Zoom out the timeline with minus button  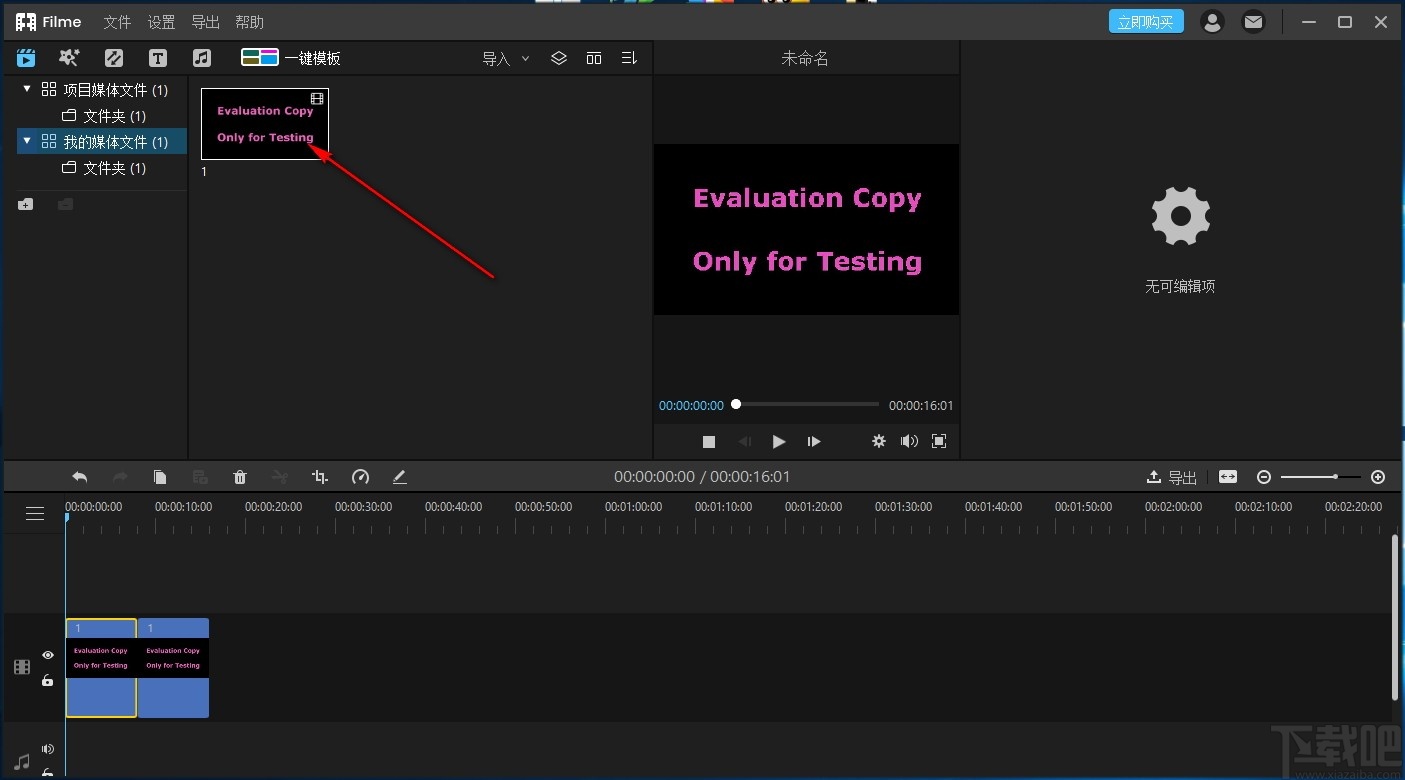tap(1264, 477)
